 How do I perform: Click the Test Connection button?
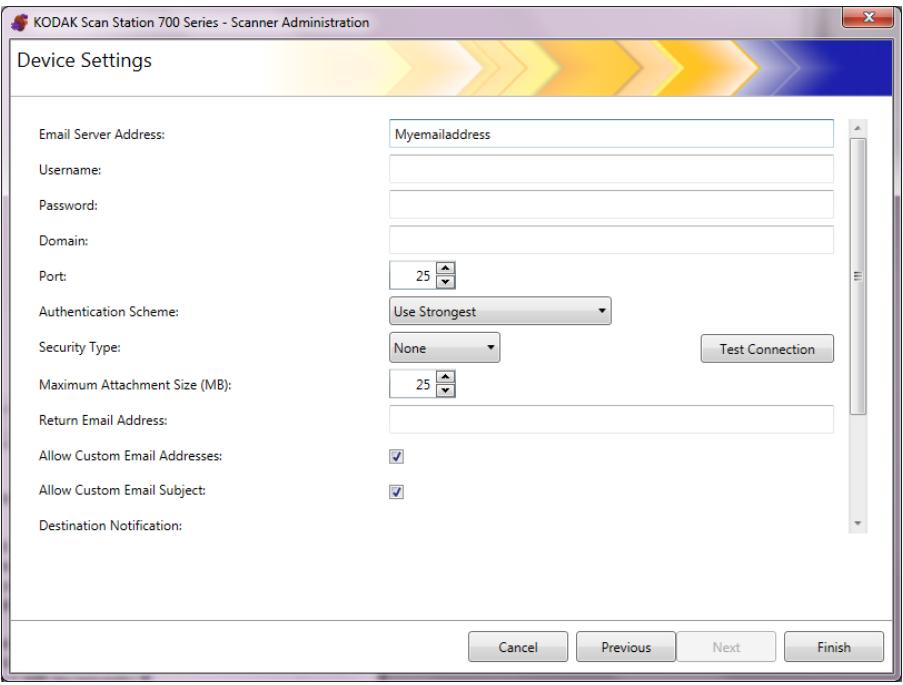(x=767, y=349)
